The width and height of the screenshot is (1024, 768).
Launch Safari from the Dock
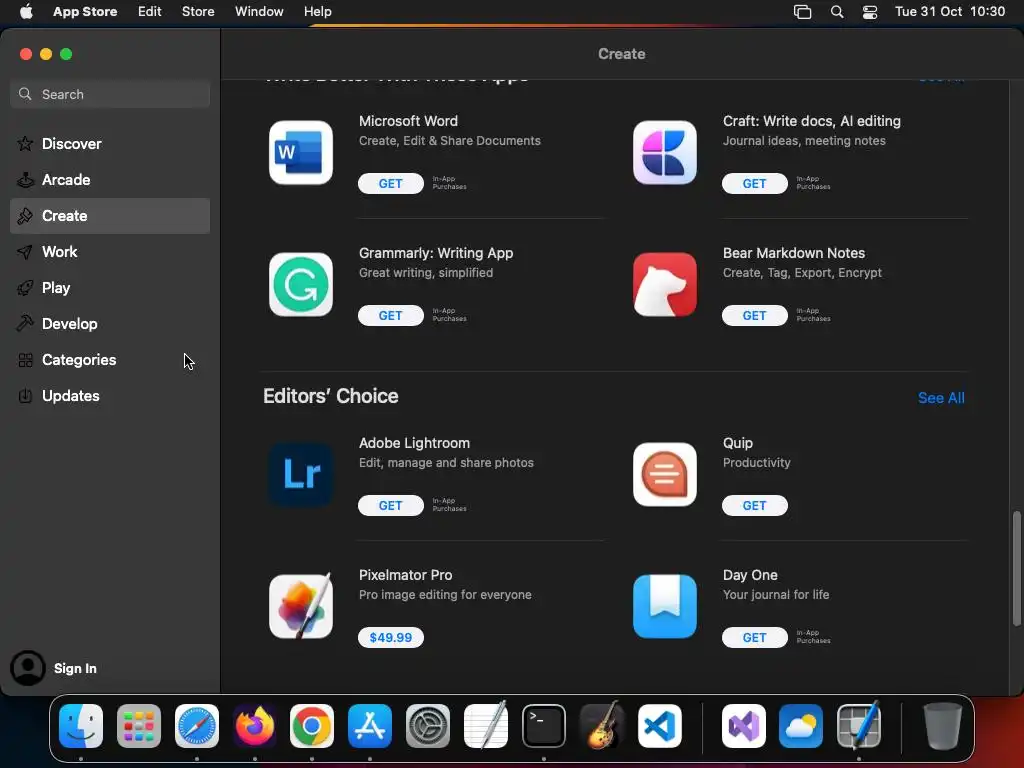pyautogui.click(x=197, y=726)
